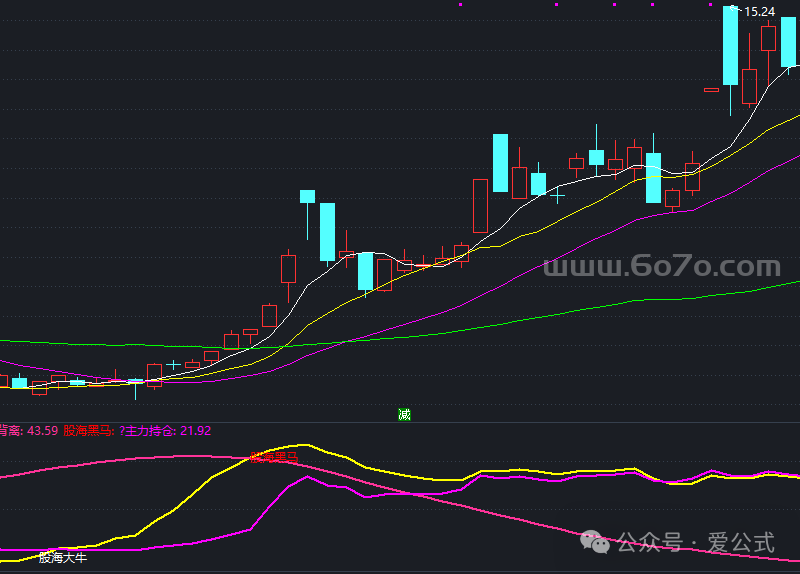This screenshot has height=574, width=800.
Task: Click the magenta indicator line's peak
Action: (x=310, y=477)
